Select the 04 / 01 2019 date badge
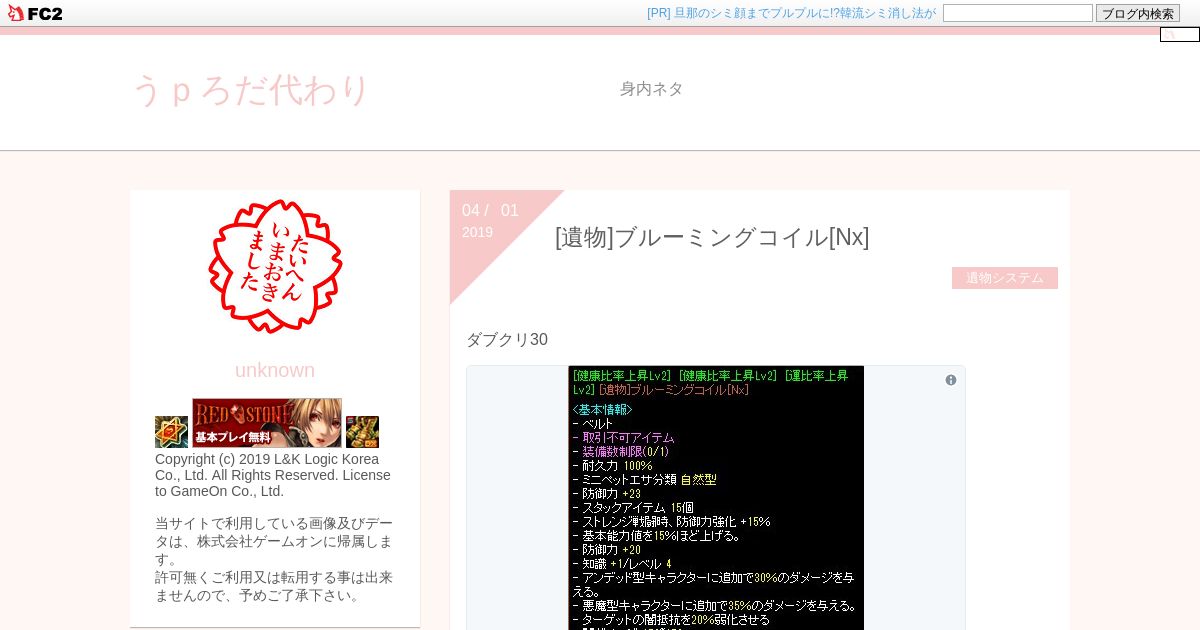 pos(490,220)
